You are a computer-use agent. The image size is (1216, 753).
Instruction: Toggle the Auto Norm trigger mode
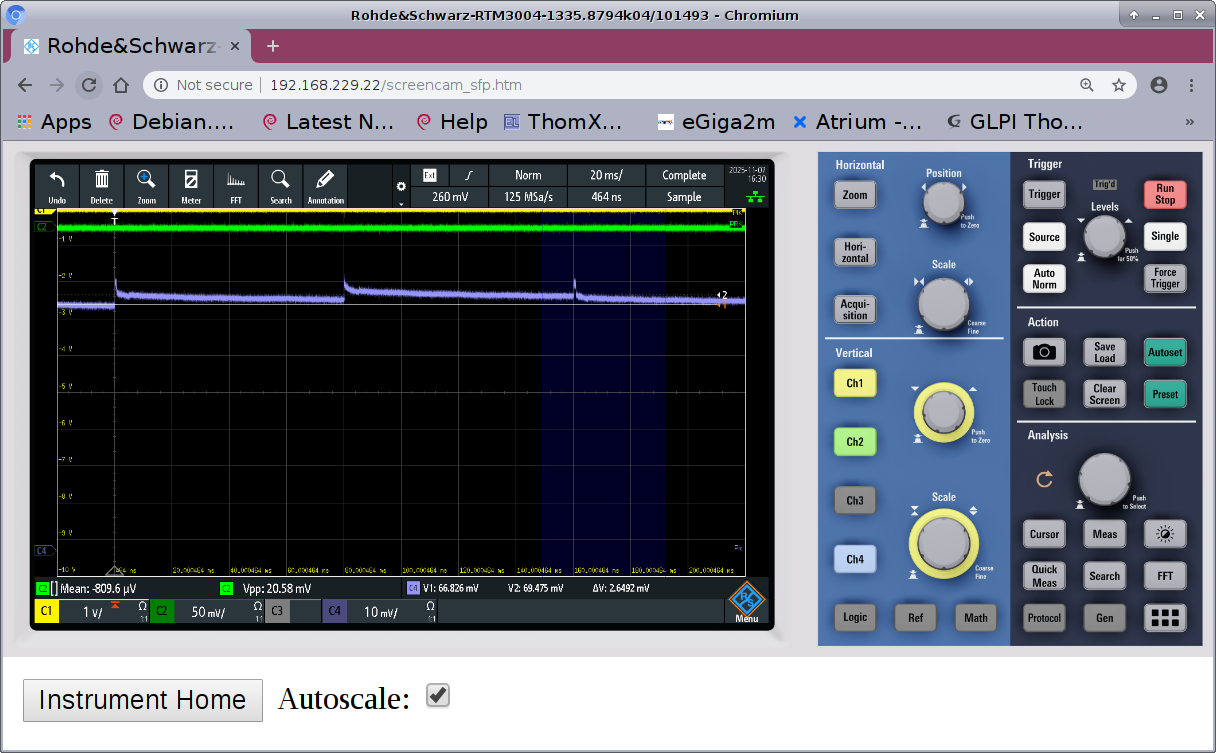click(1044, 278)
